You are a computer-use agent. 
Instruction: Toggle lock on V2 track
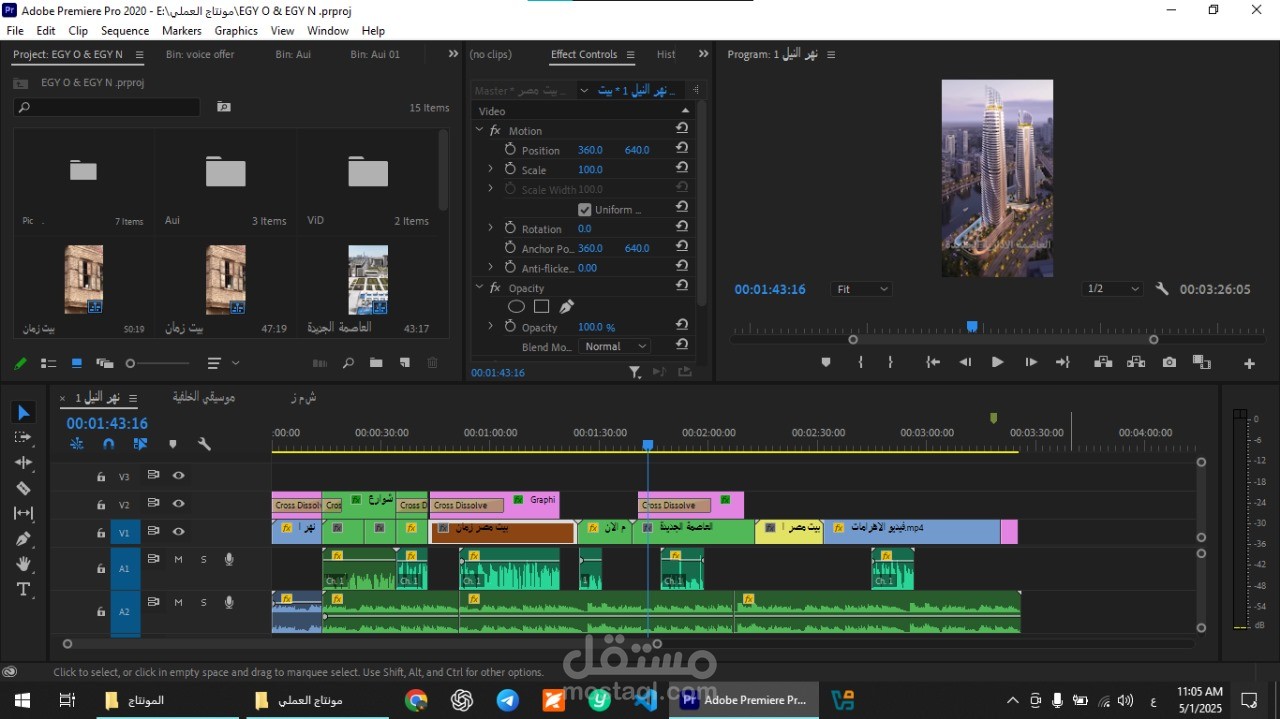point(101,505)
